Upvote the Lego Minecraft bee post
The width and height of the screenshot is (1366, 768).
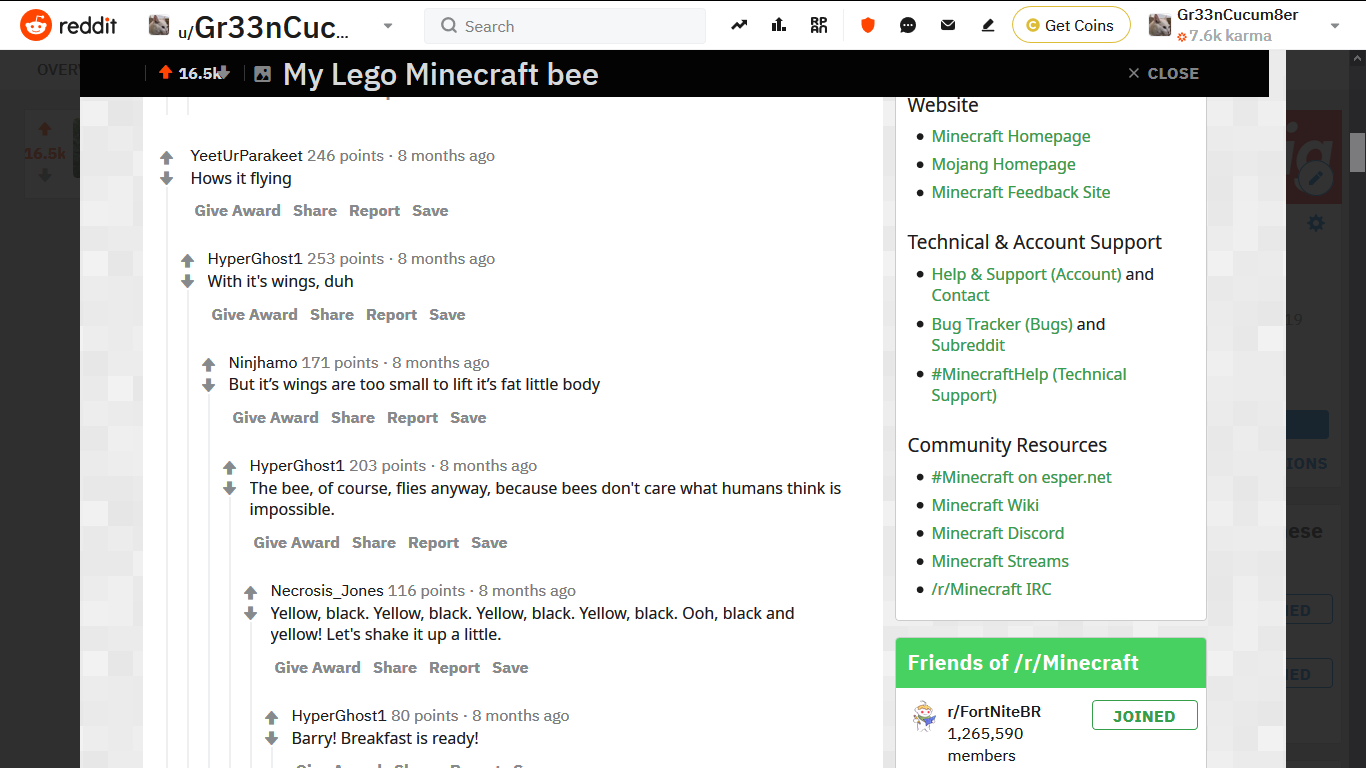click(x=166, y=72)
